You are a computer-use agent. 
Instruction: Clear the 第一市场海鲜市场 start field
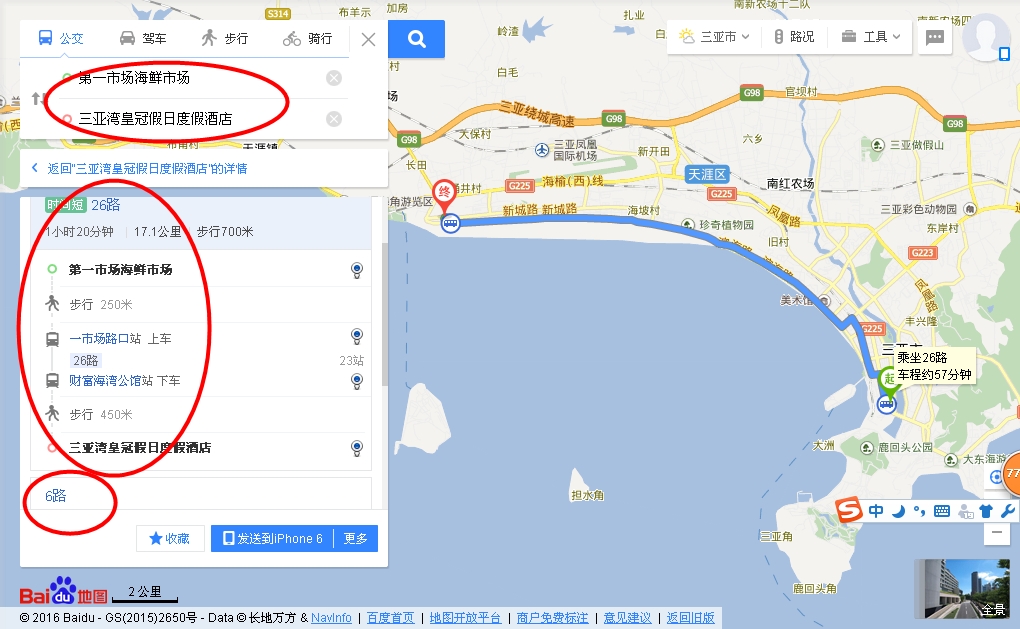pyautogui.click(x=334, y=78)
